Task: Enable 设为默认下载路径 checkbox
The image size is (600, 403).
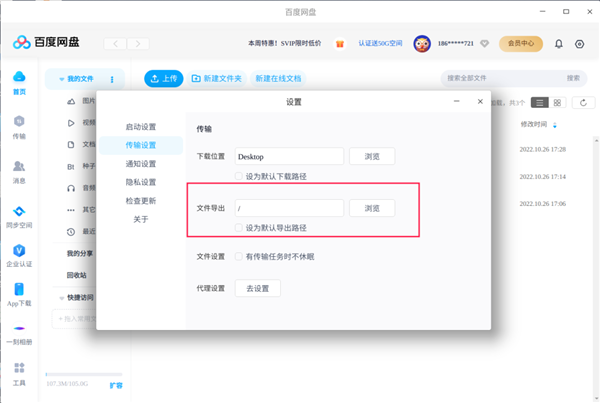Action: click(238, 175)
